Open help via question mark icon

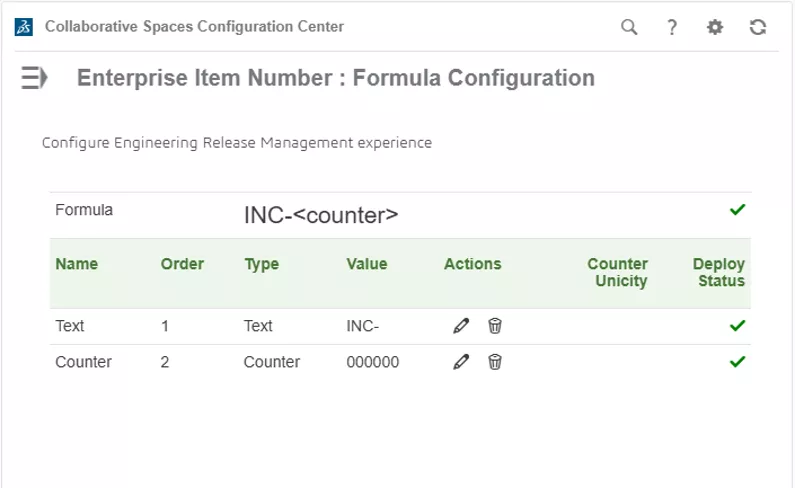point(672,27)
